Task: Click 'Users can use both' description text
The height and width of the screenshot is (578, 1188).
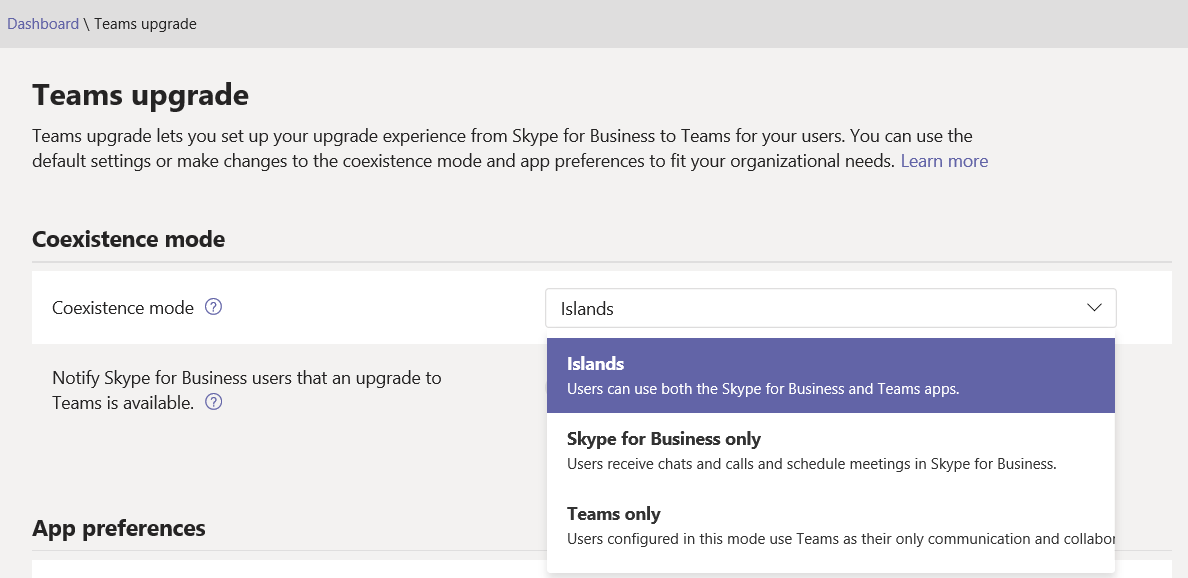Action: [x=762, y=389]
